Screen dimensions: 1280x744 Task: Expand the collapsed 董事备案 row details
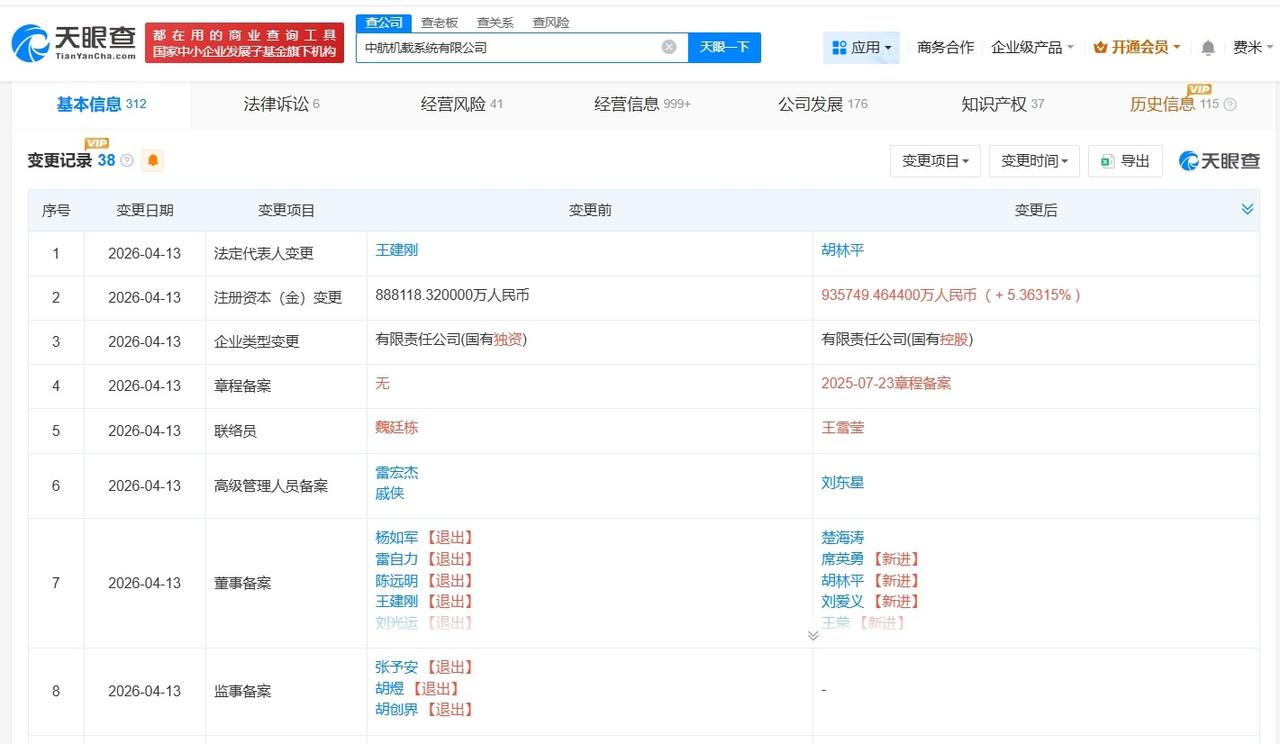(x=813, y=635)
